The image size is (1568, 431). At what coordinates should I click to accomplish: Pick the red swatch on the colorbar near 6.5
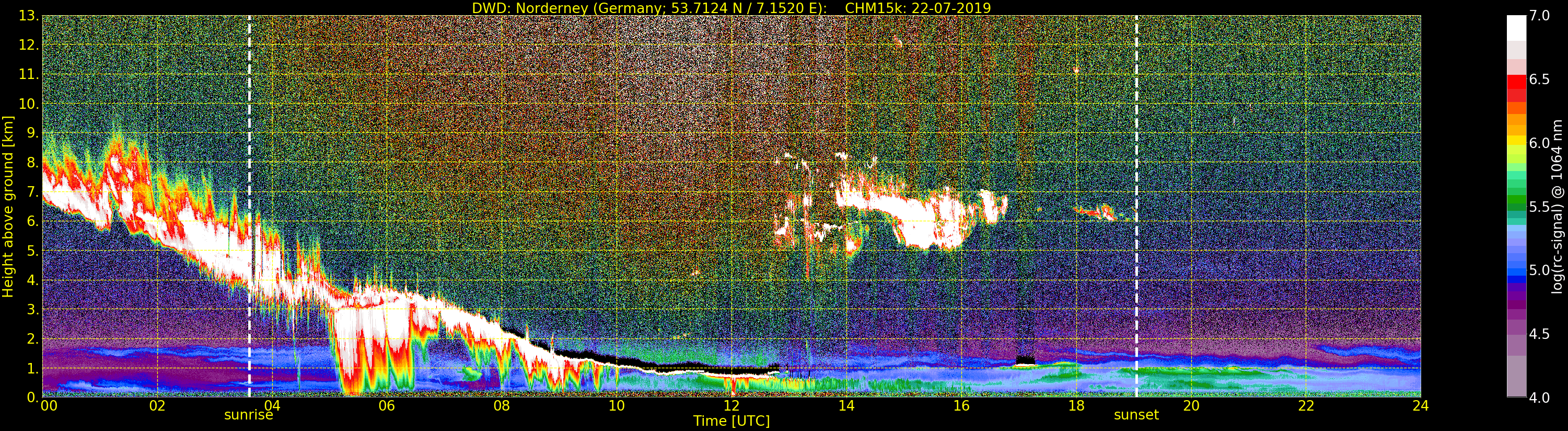coord(1516,82)
